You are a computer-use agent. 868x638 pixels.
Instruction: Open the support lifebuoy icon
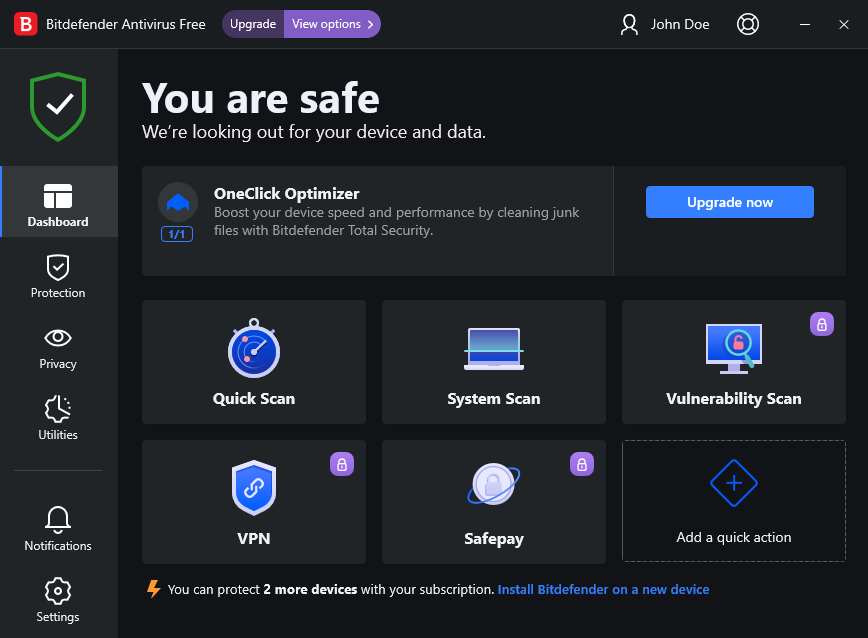coord(747,24)
